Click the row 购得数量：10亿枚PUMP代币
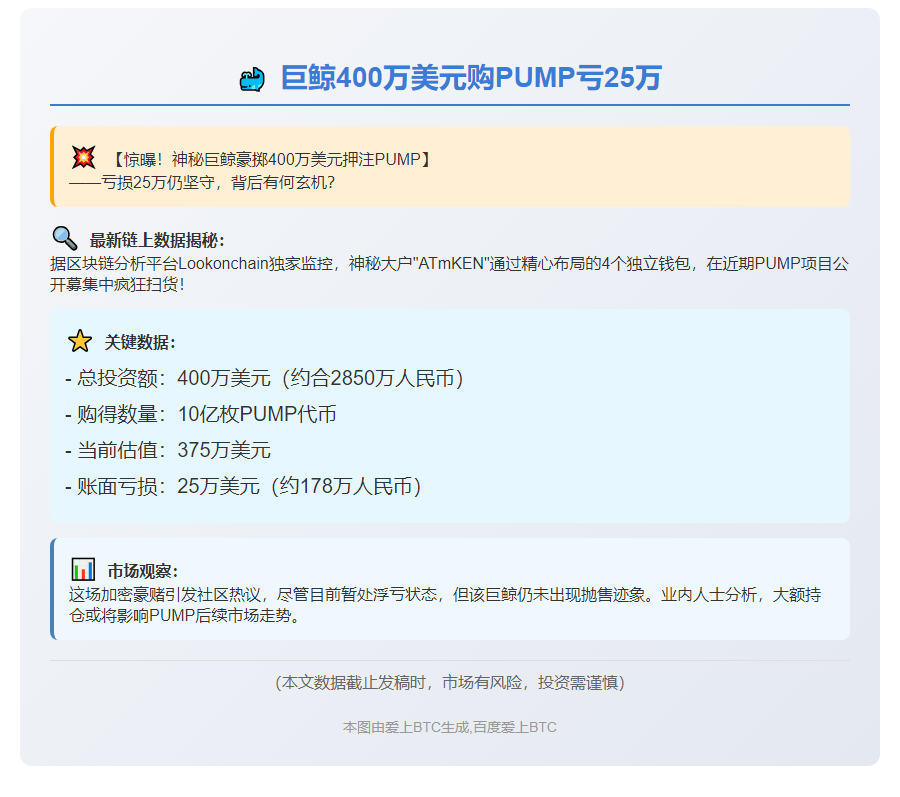Screen dimensions: 900x797 201,414
